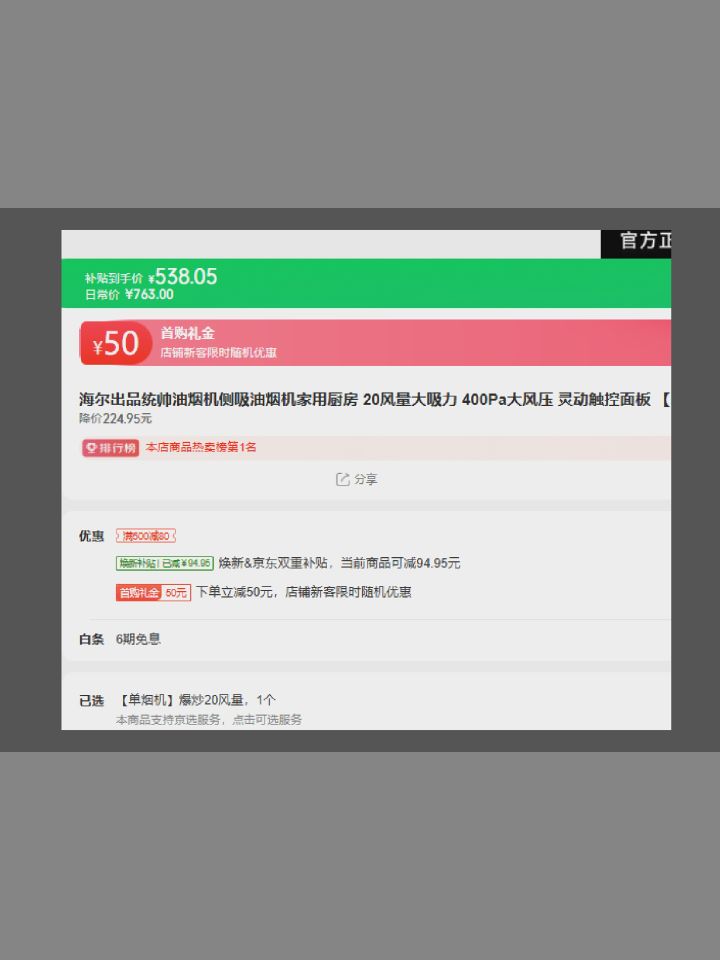Click the 已选 section label
The width and height of the screenshot is (720, 960).
click(x=91, y=700)
